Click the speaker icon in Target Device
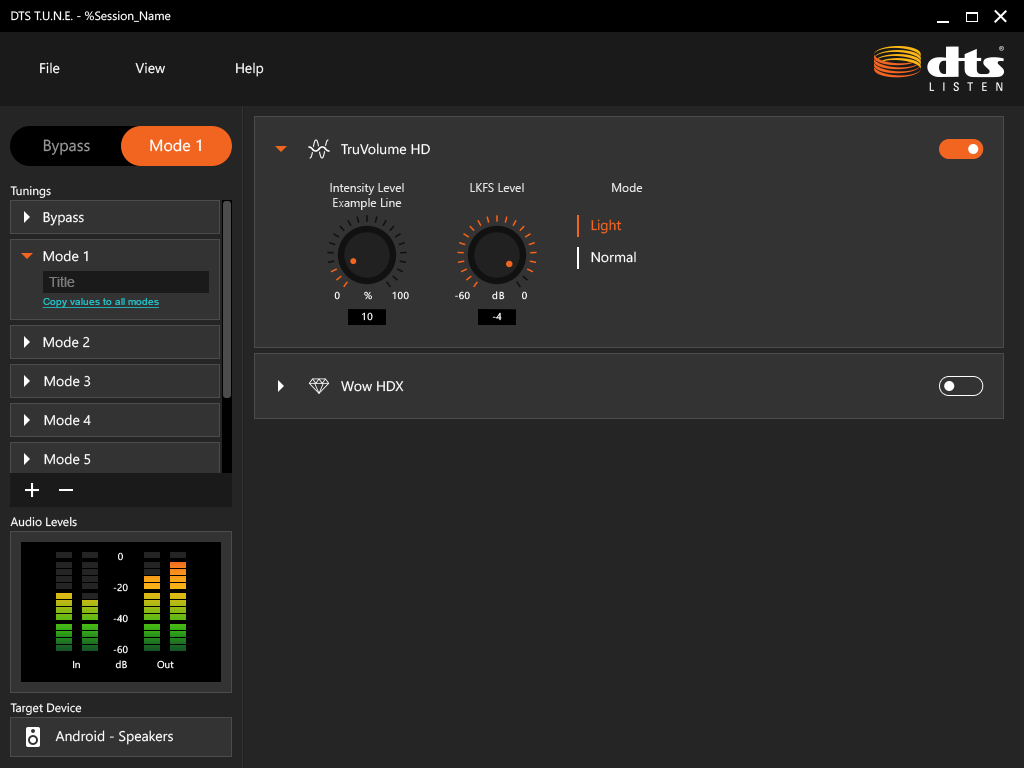The image size is (1024, 768). (x=33, y=737)
